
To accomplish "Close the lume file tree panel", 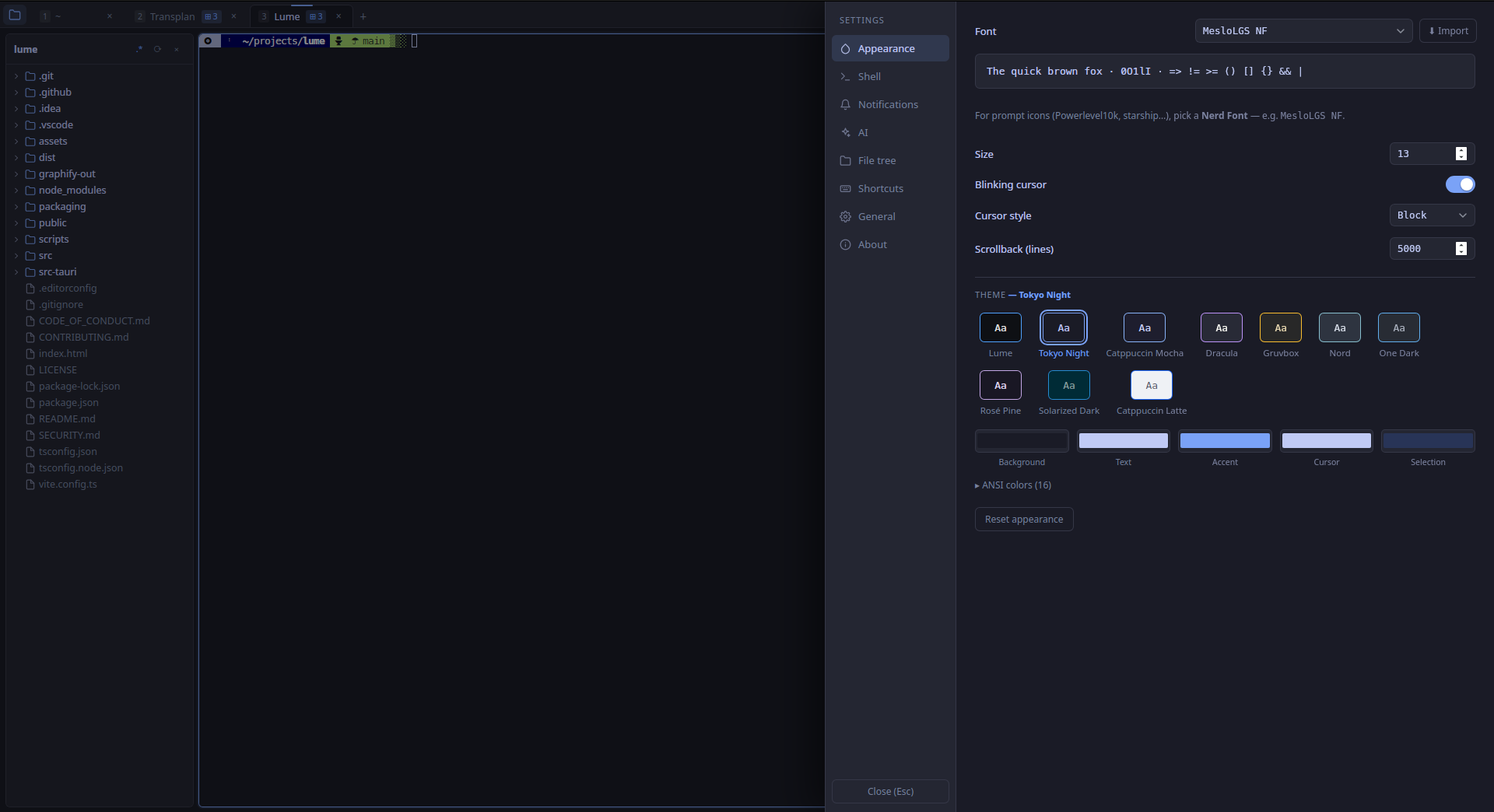I will click(177, 49).
